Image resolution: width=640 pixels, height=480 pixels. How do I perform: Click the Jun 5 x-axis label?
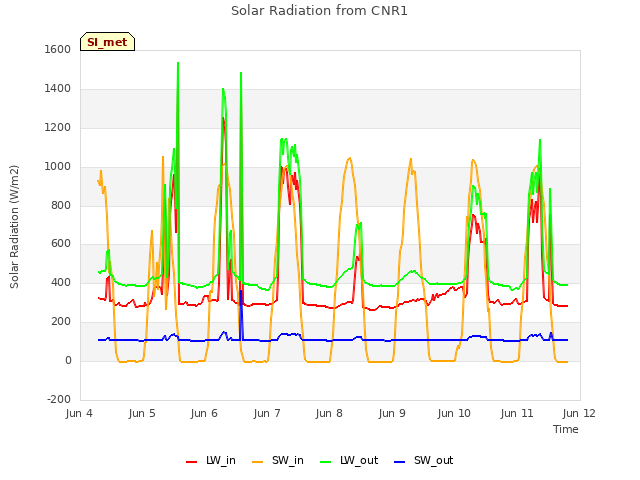142,413
